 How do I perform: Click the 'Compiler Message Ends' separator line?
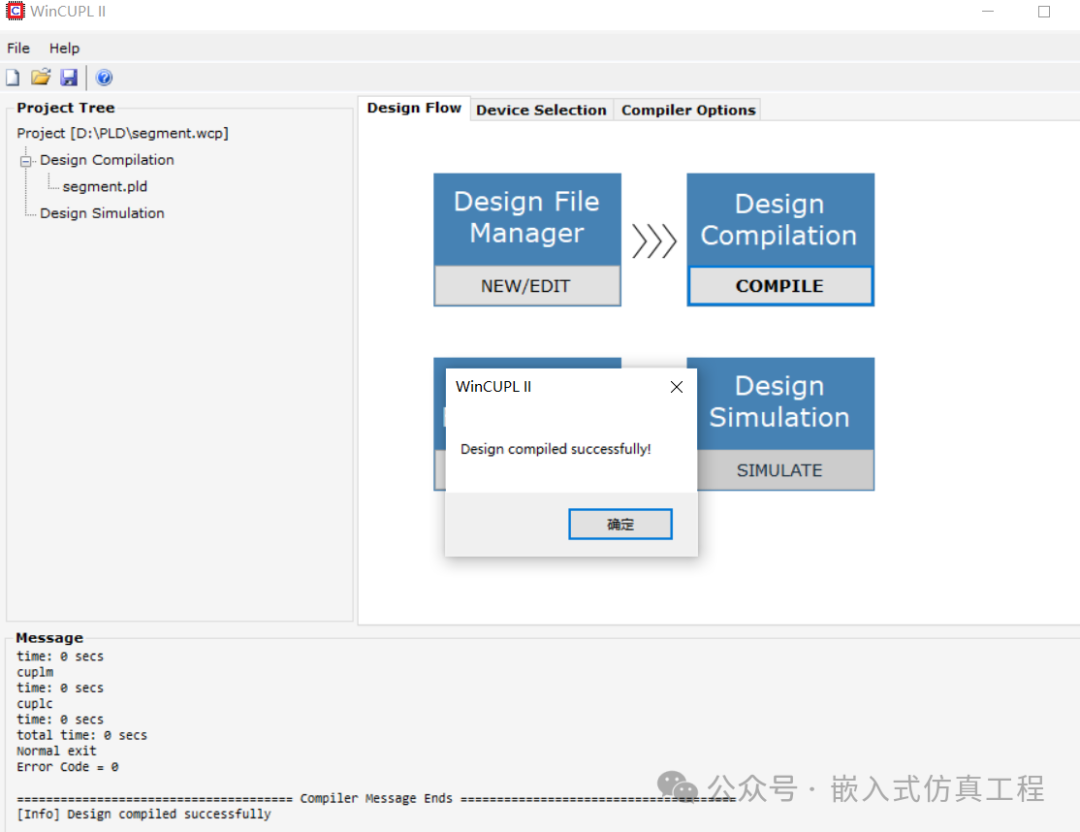click(x=376, y=798)
